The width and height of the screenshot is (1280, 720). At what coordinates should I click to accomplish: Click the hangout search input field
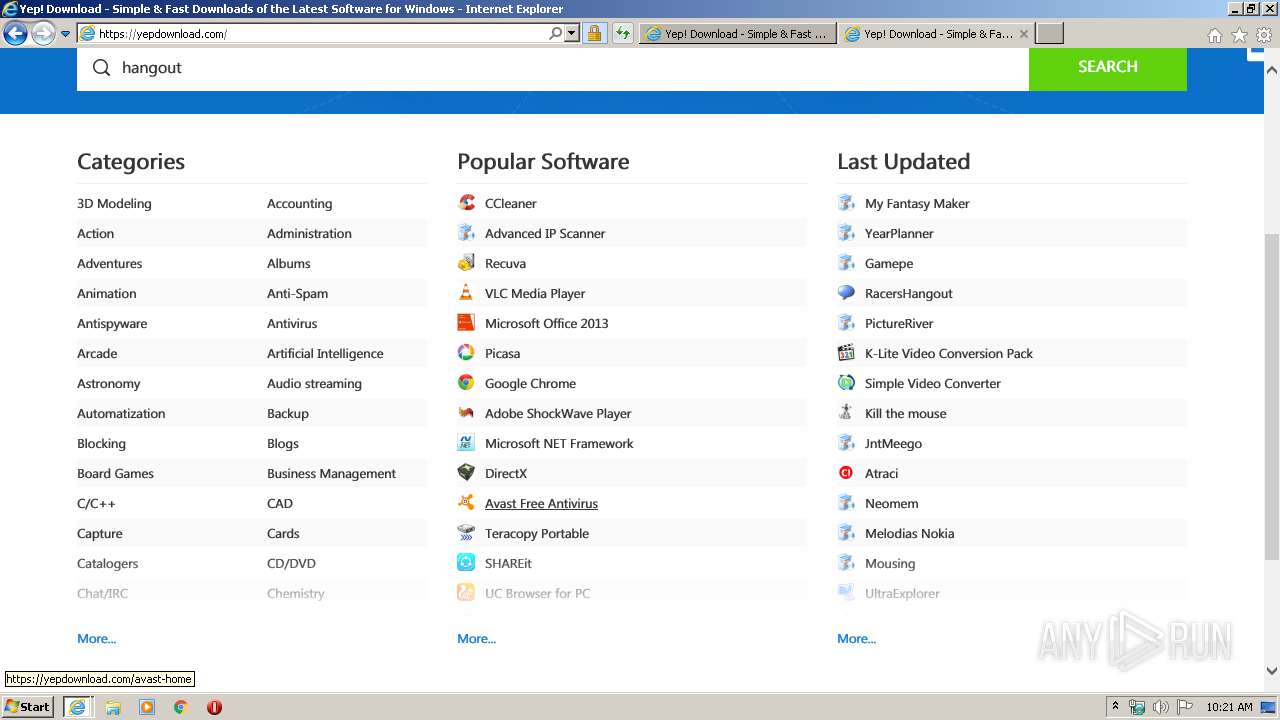pyautogui.click(x=553, y=67)
